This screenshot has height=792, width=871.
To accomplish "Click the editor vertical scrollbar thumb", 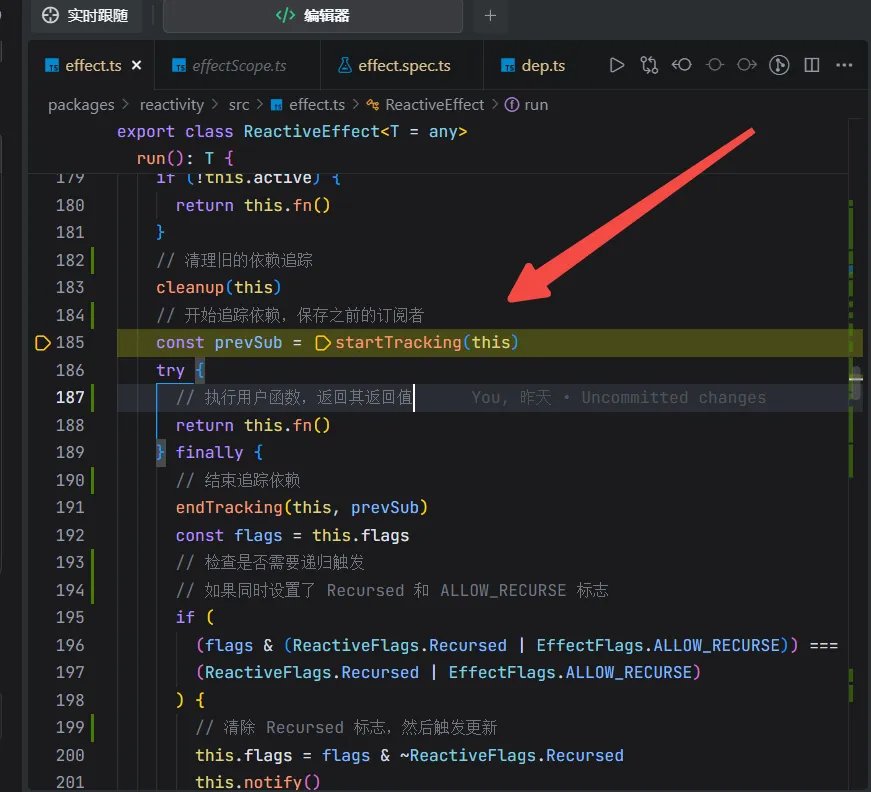I will coord(856,382).
